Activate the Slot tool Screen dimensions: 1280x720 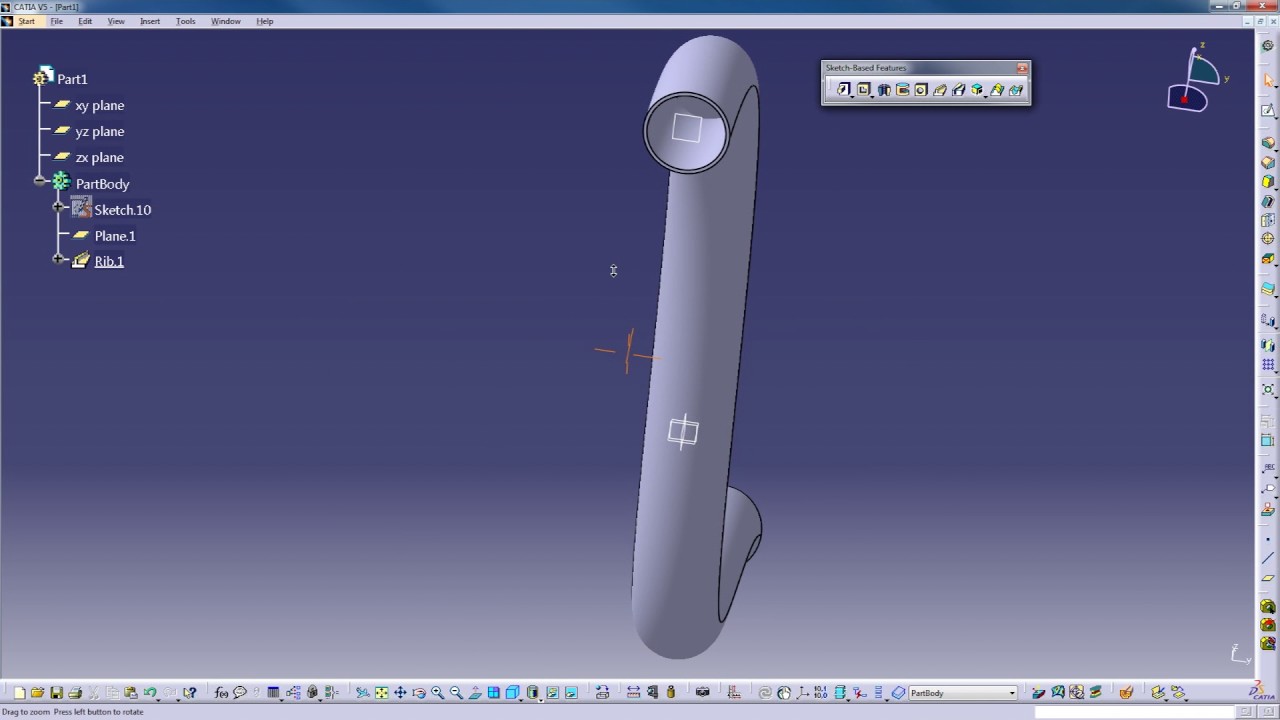[x=959, y=90]
